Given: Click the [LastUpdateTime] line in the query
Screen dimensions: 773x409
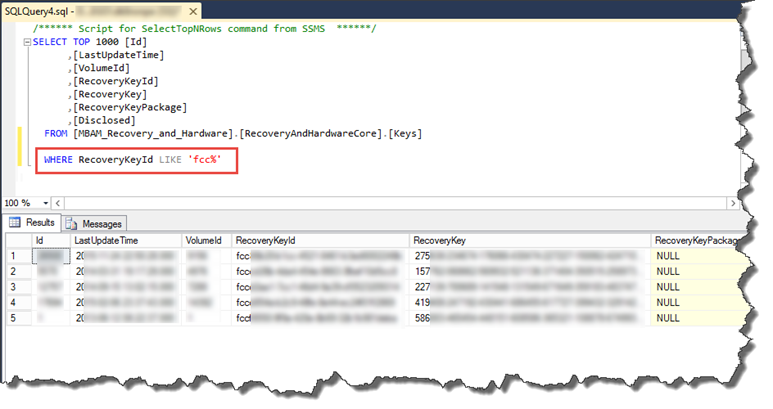Looking at the screenshot, I should click(x=118, y=55).
